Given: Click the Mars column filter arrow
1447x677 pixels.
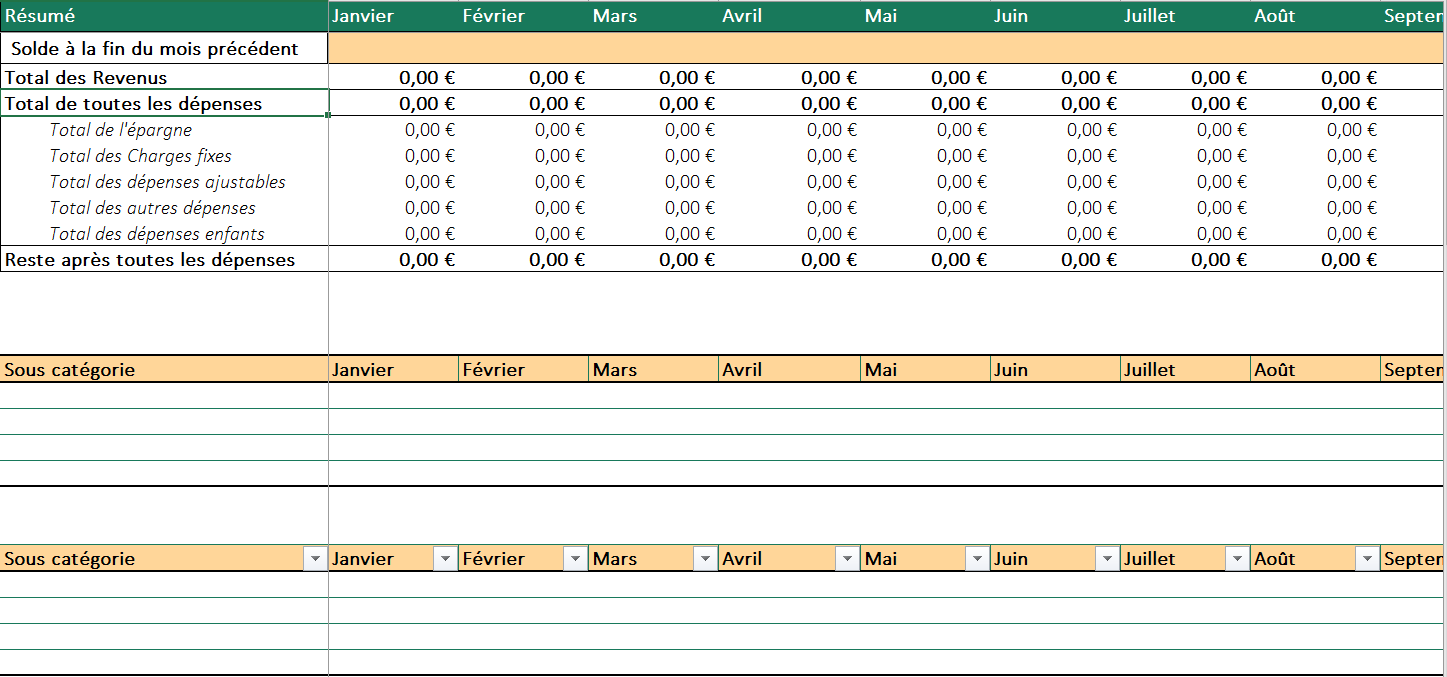Looking at the screenshot, I should pyautogui.click(x=705, y=559).
